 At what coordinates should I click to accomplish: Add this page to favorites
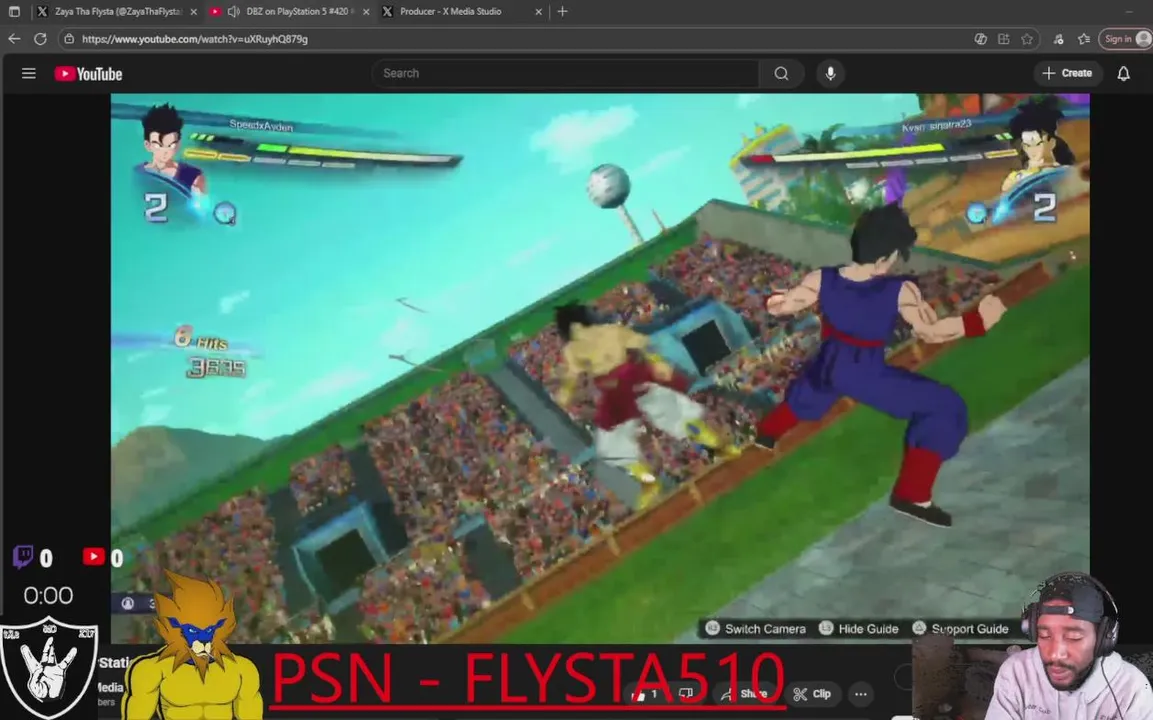[x=1027, y=39]
